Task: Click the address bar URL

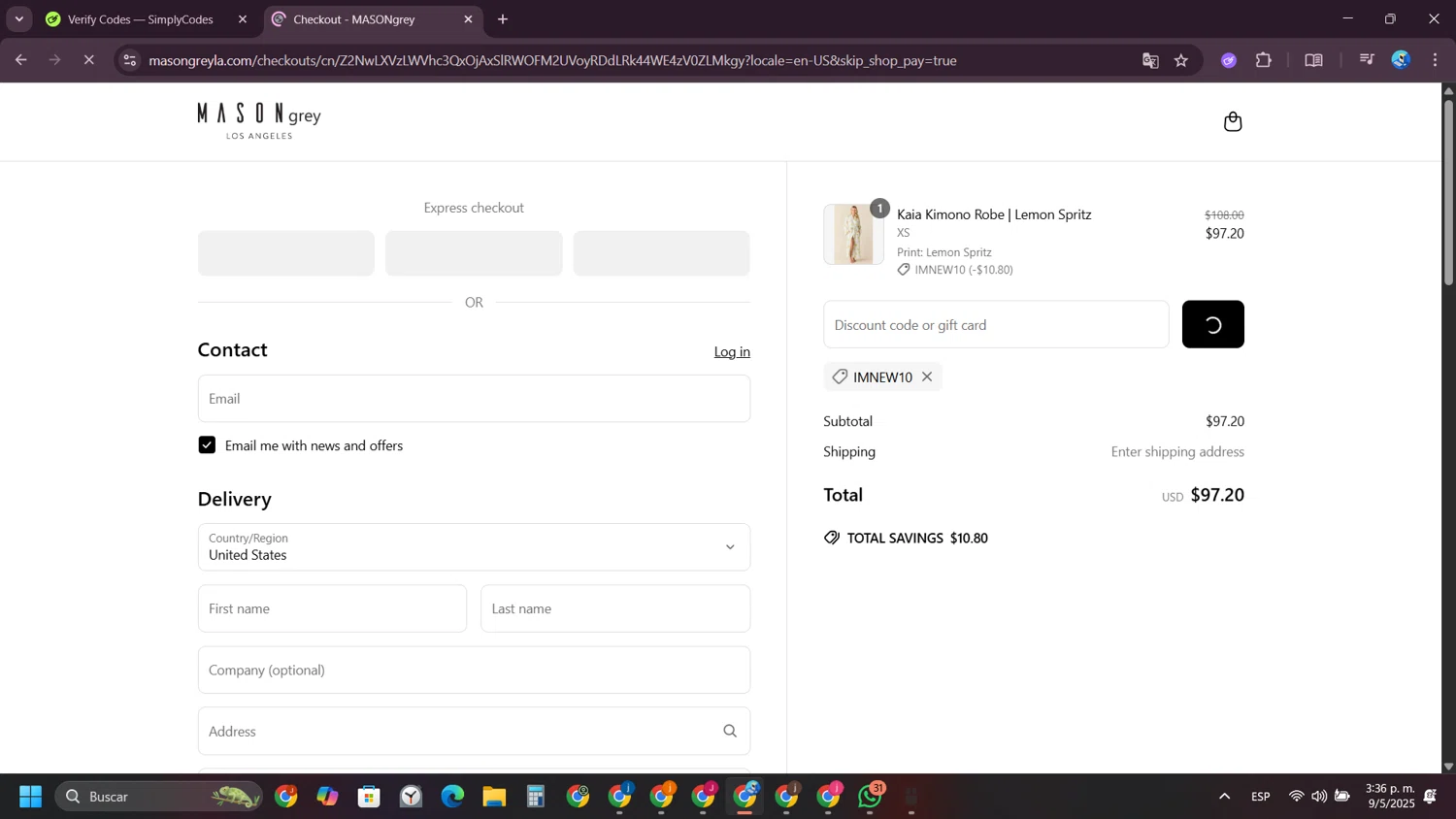Action: click(552, 60)
